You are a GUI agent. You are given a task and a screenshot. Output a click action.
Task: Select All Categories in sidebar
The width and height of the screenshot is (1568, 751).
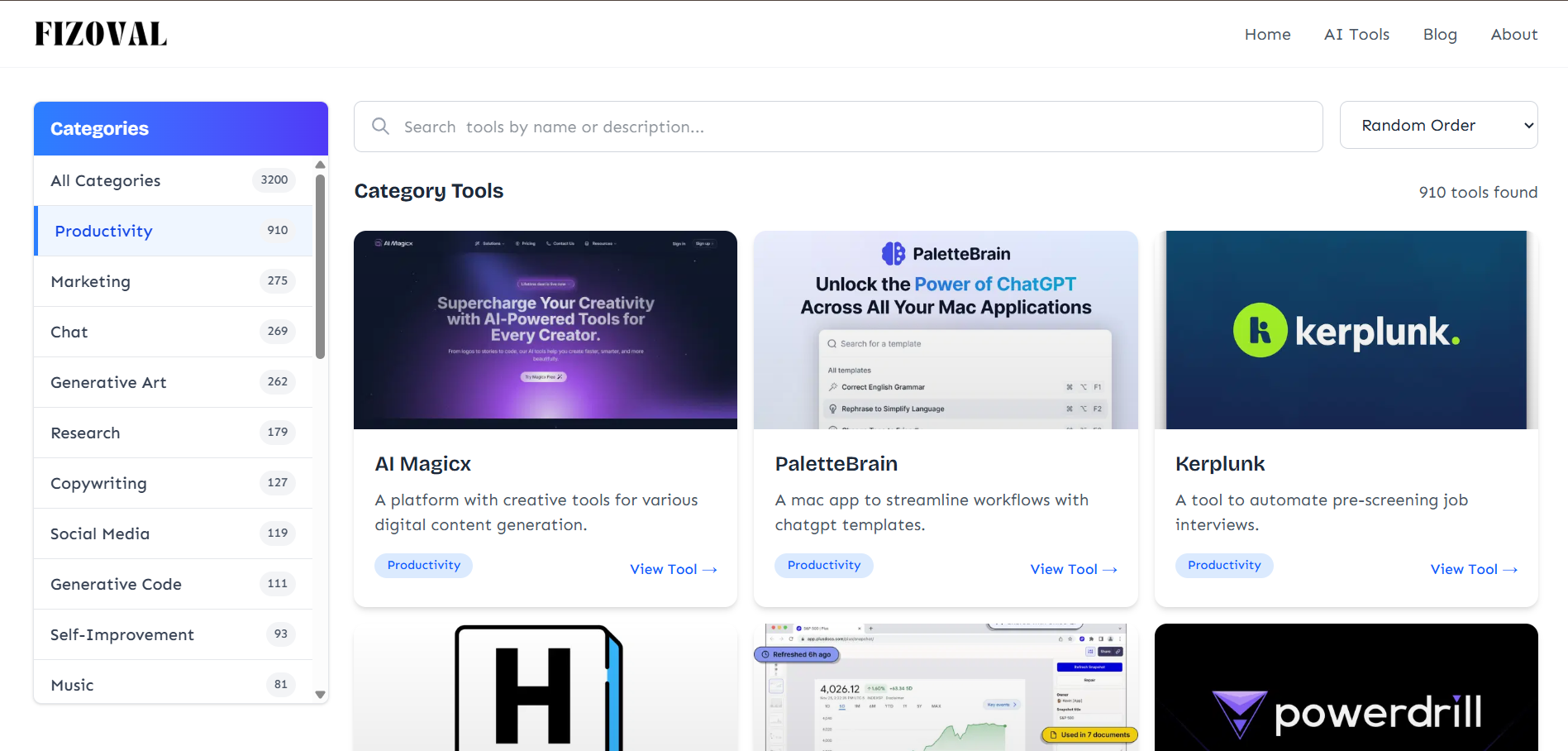point(174,180)
